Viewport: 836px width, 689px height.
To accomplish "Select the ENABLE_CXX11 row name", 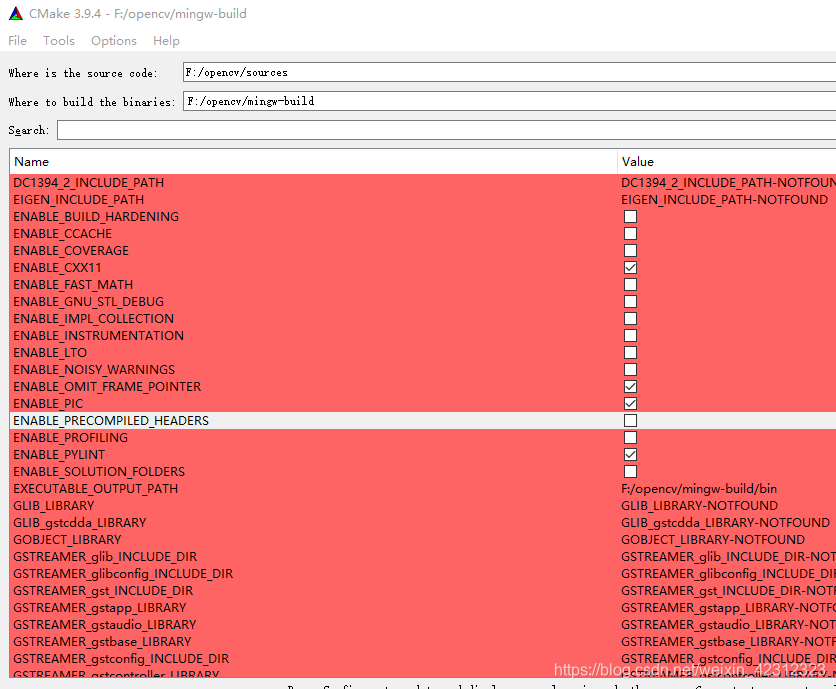I will tap(57, 268).
